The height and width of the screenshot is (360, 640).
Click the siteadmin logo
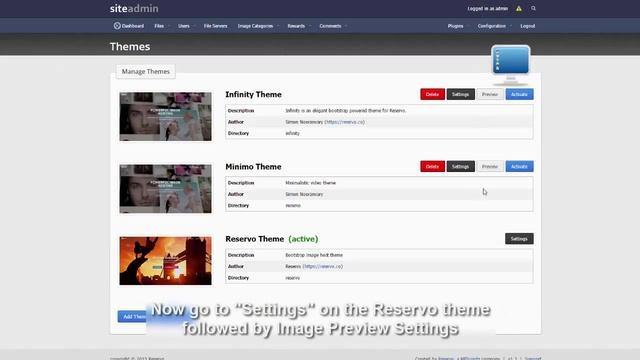point(134,9)
